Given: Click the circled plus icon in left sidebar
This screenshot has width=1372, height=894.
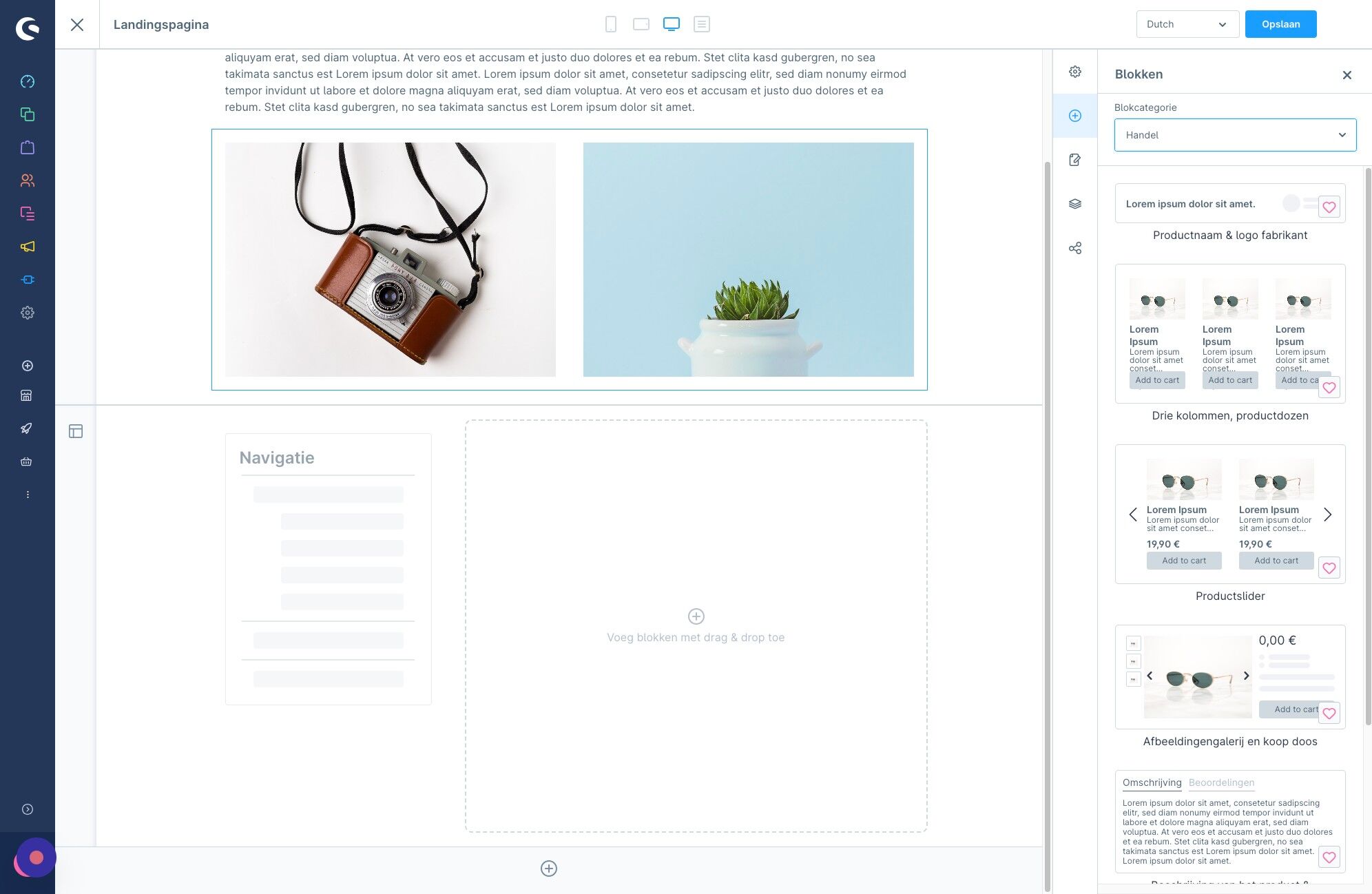Looking at the screenshot, I should (x=28, y=366).
